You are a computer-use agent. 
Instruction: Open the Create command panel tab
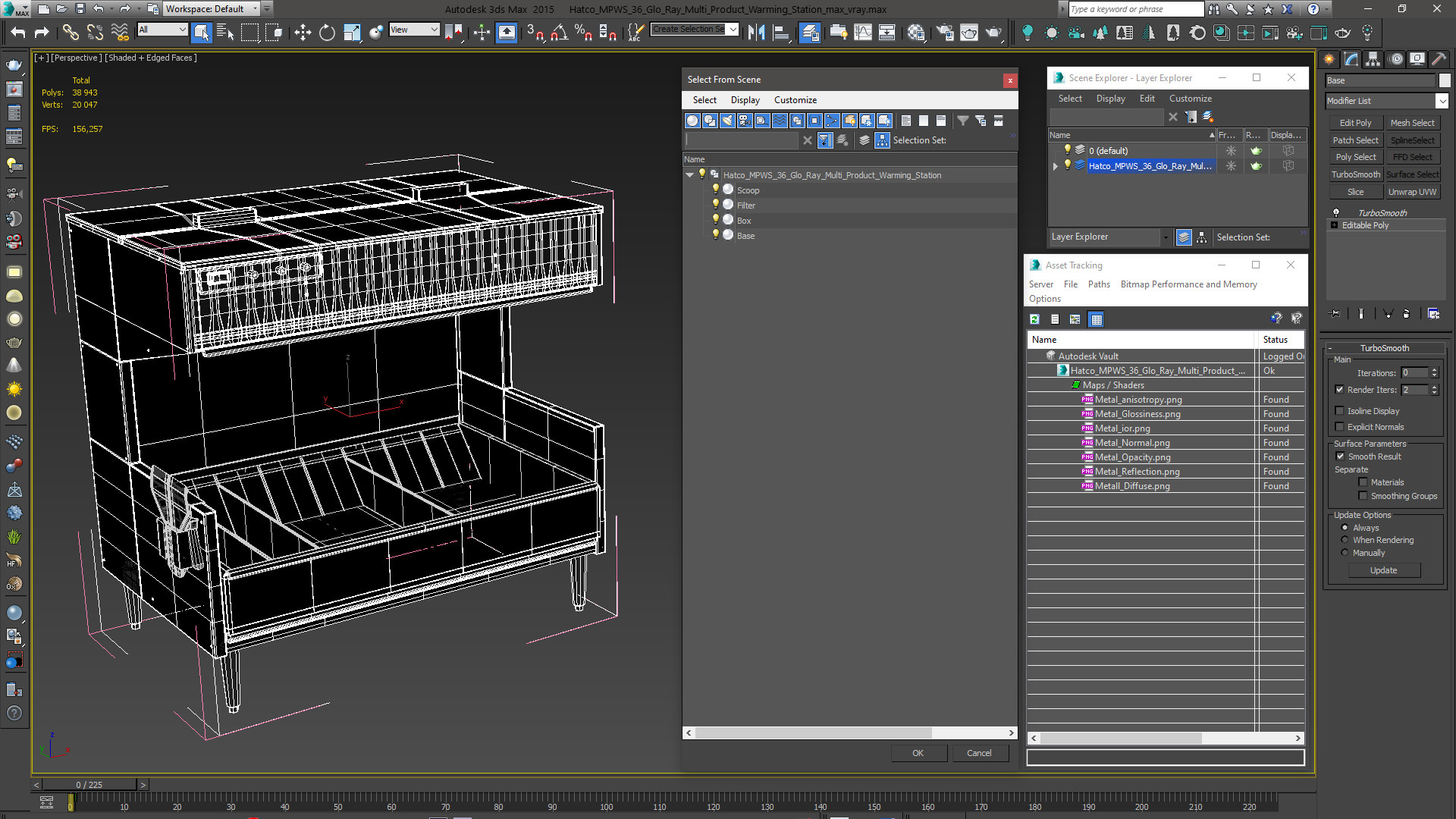[1329, 59]
